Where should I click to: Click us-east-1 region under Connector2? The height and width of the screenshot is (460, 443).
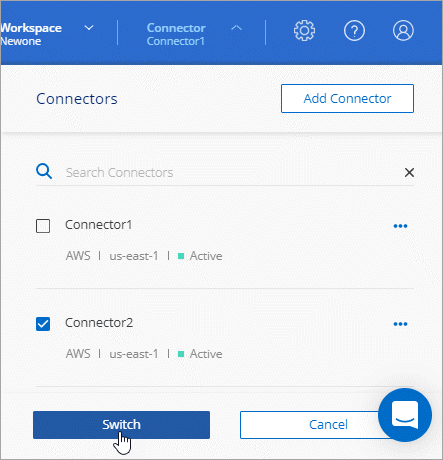tap(134, 354)
